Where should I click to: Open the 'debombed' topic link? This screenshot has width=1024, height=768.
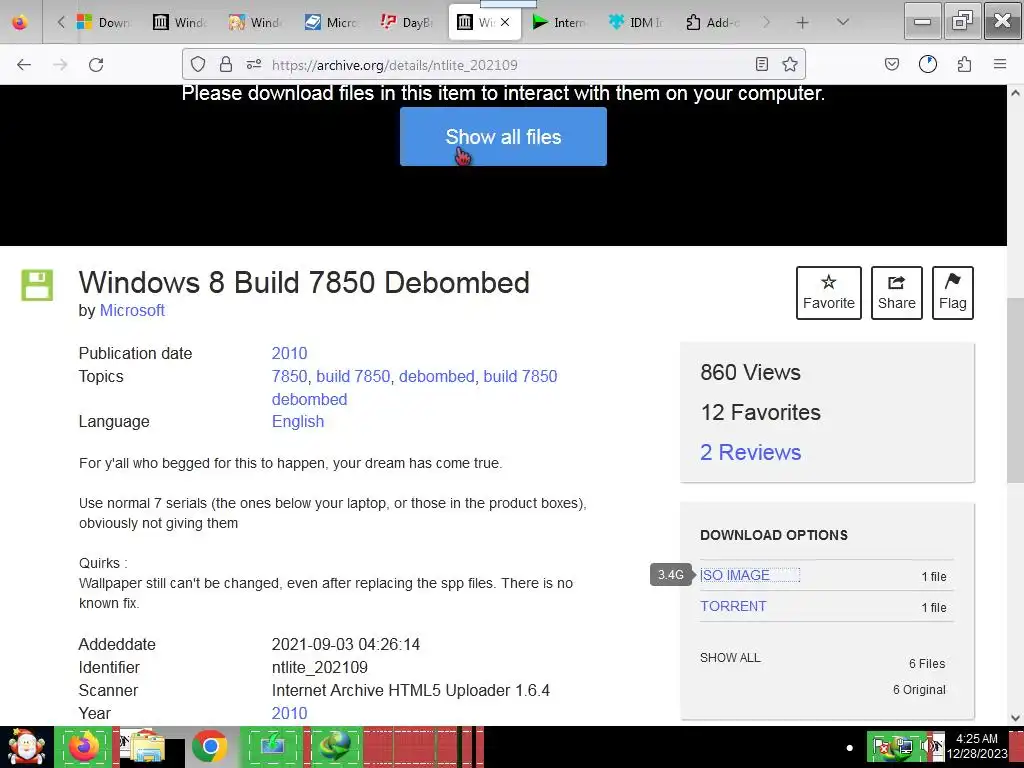[437, 376]
